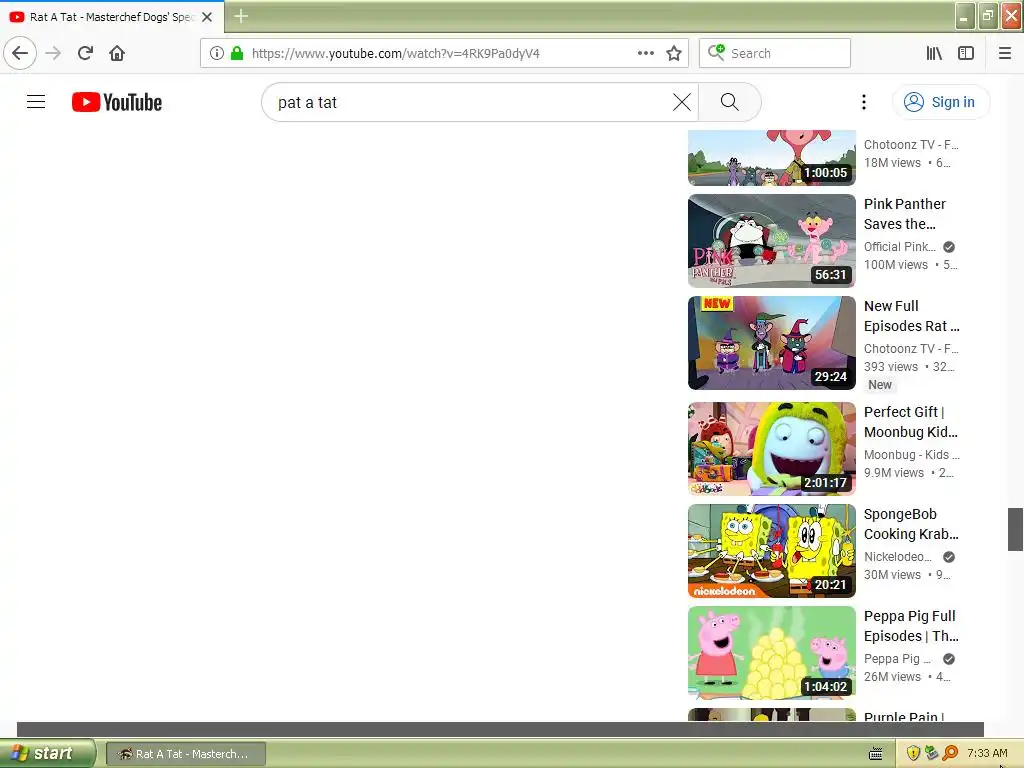Screen dimensions: 1024x768
Task: Click the '100M views' text
Action: [x=895, y=264]
